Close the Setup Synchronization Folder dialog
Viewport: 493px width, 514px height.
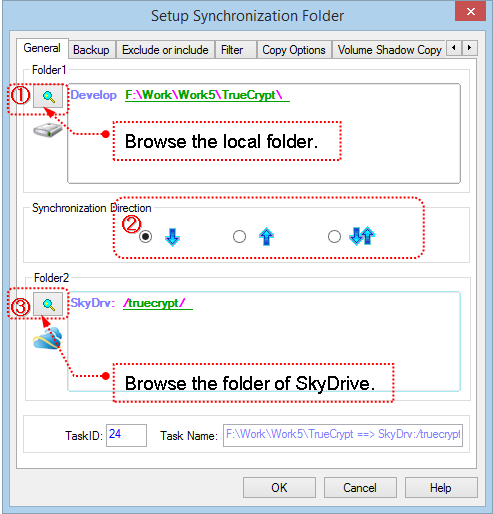click(470, 12)
